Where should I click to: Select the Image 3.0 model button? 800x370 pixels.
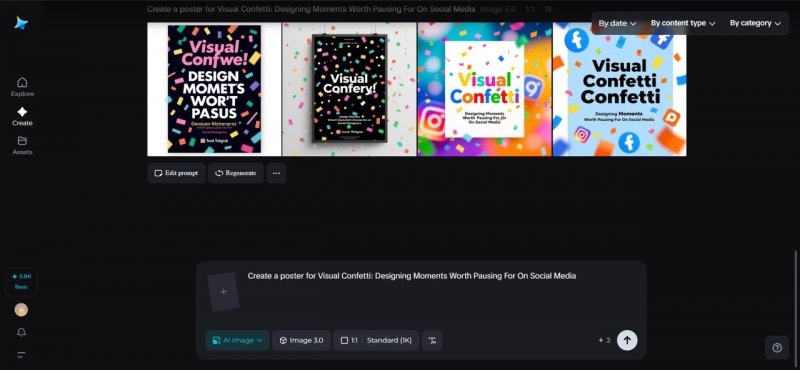pos(302,340)
